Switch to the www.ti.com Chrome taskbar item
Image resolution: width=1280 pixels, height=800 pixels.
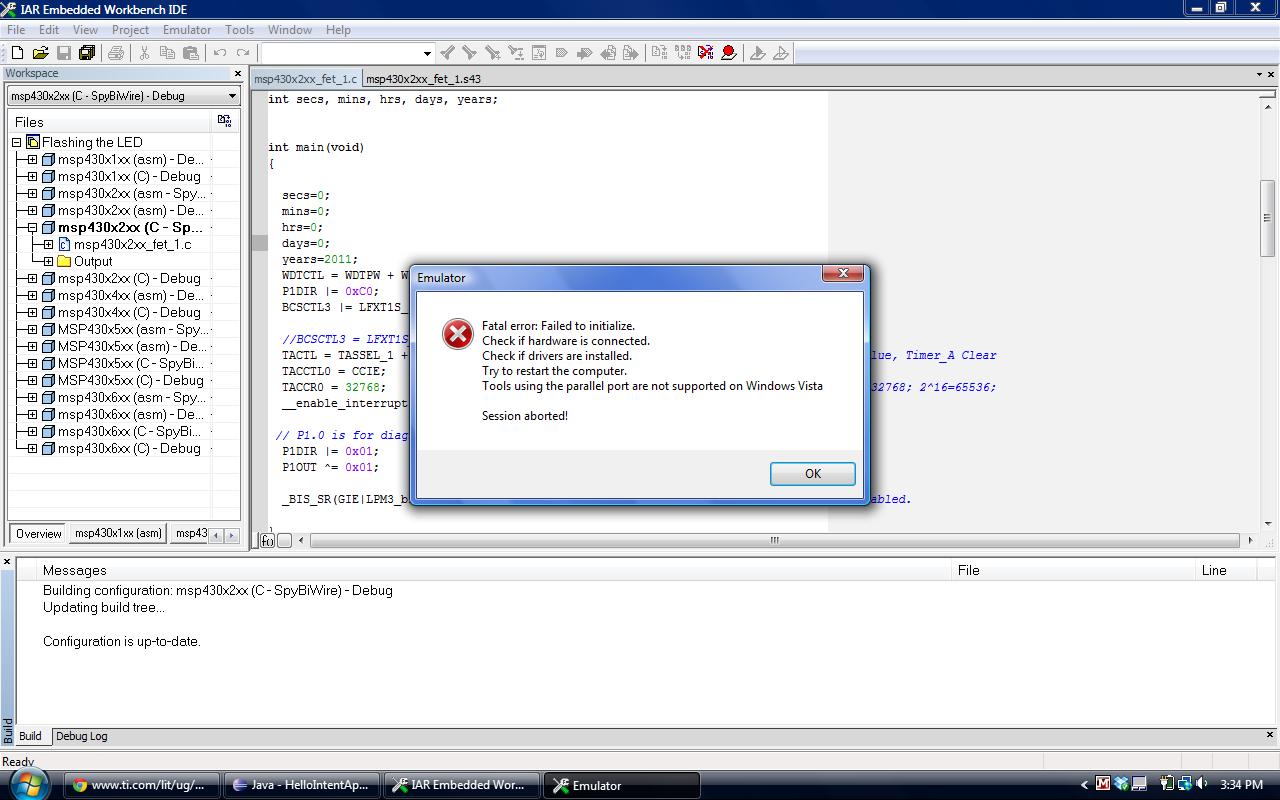tap(143, 785)
